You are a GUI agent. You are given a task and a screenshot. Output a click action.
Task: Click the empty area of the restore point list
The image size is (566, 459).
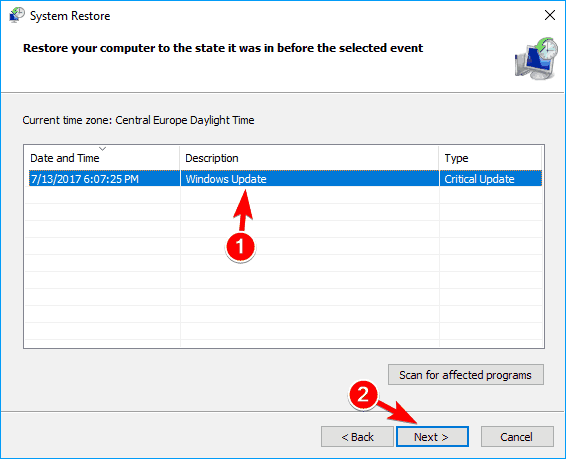(x=284, y=289)
